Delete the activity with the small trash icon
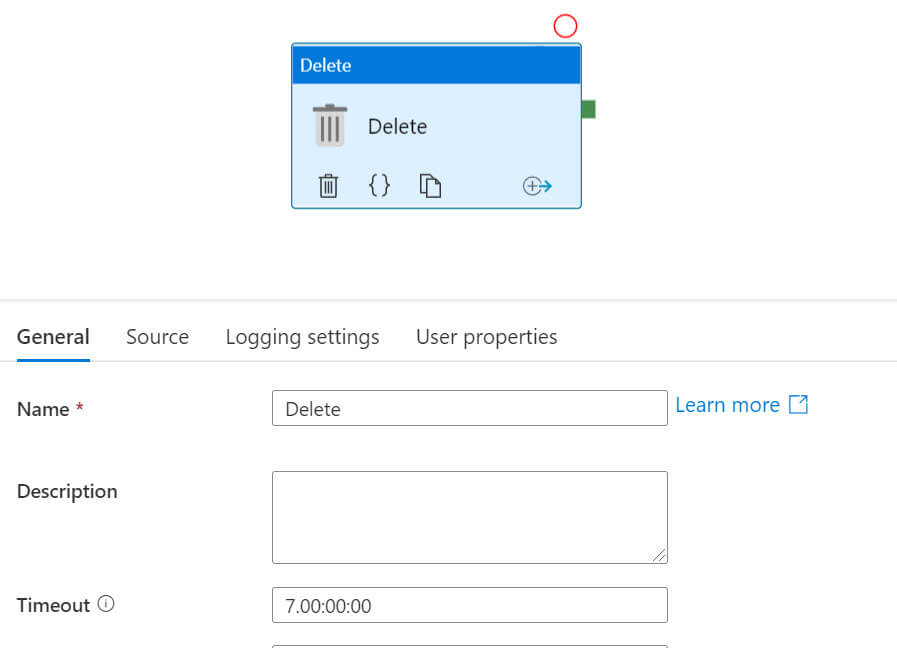 (328, 186)
